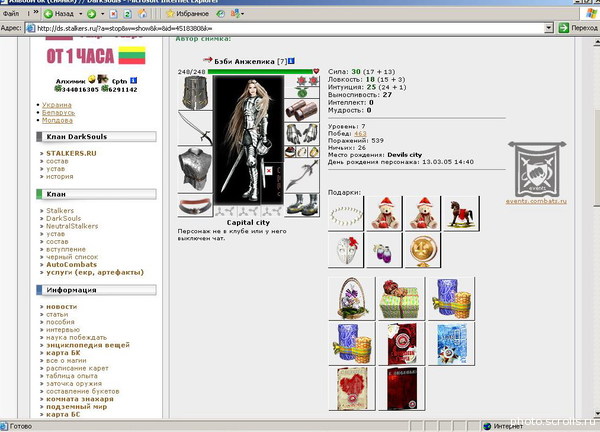Open the карта БК link
The image size is (600, 432).
(63, 352)
